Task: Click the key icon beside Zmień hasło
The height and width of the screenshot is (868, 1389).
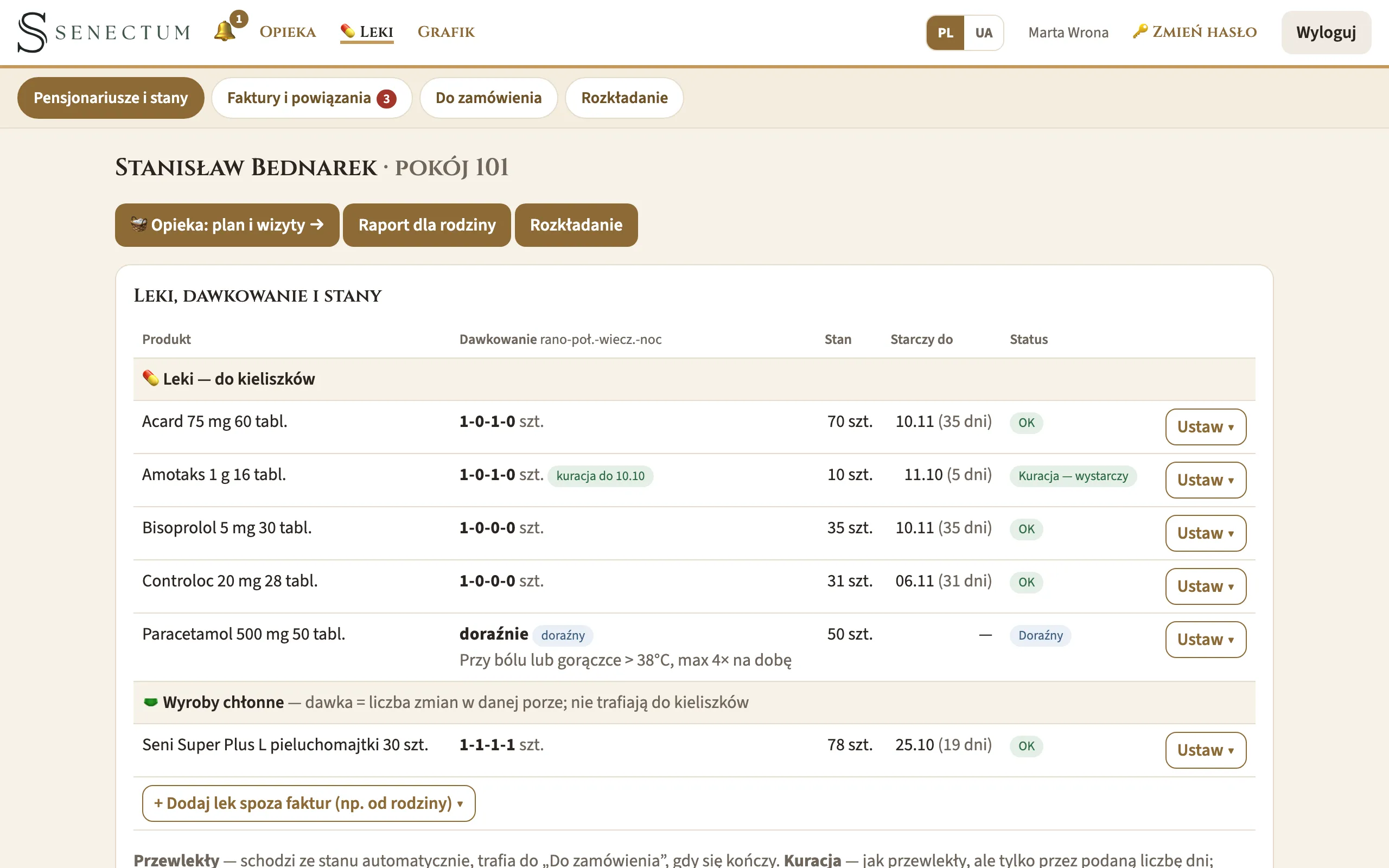Action: click(x=1140, y=31)
